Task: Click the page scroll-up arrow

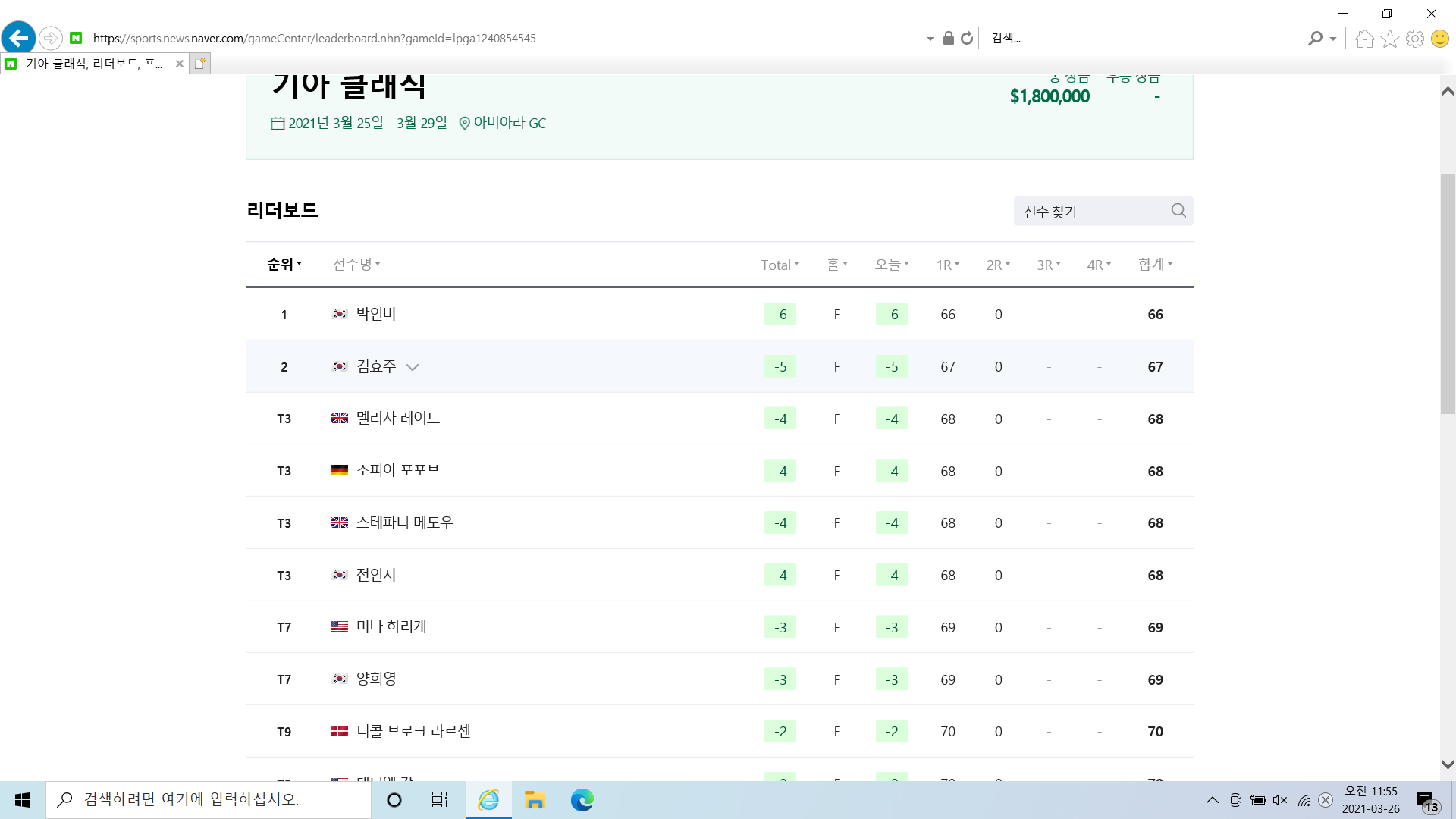Action: [1448, 92]
